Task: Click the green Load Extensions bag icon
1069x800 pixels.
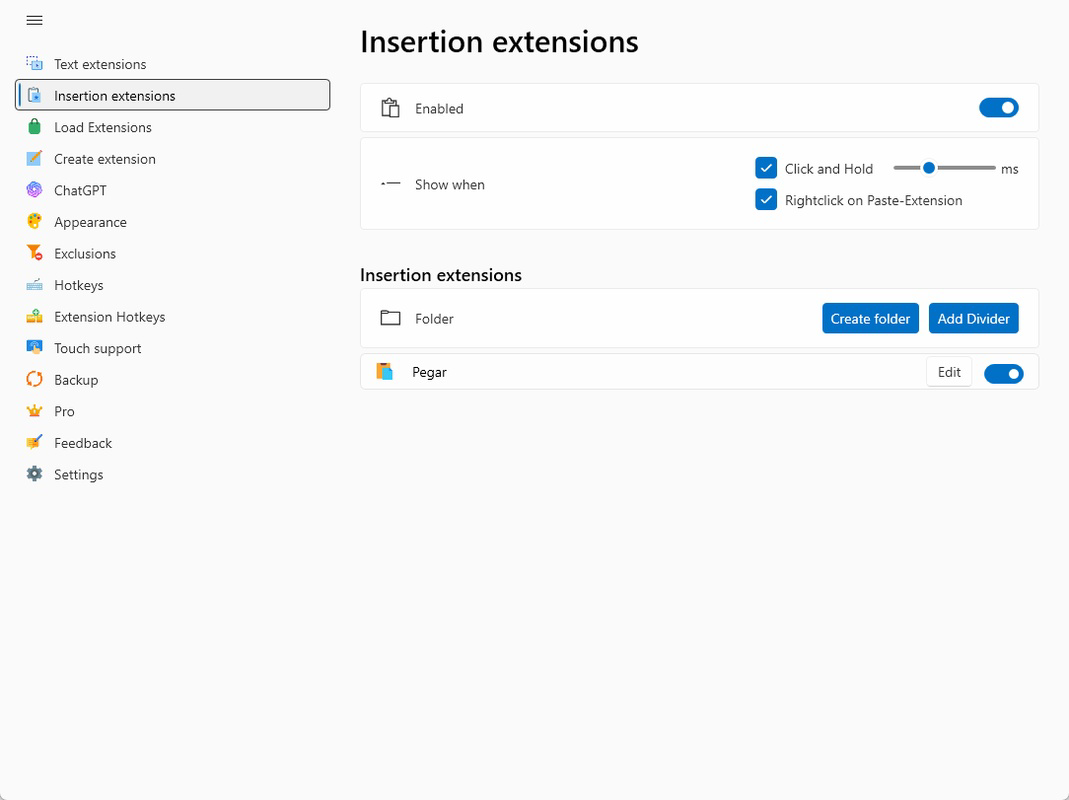Action: click(34, 127)
